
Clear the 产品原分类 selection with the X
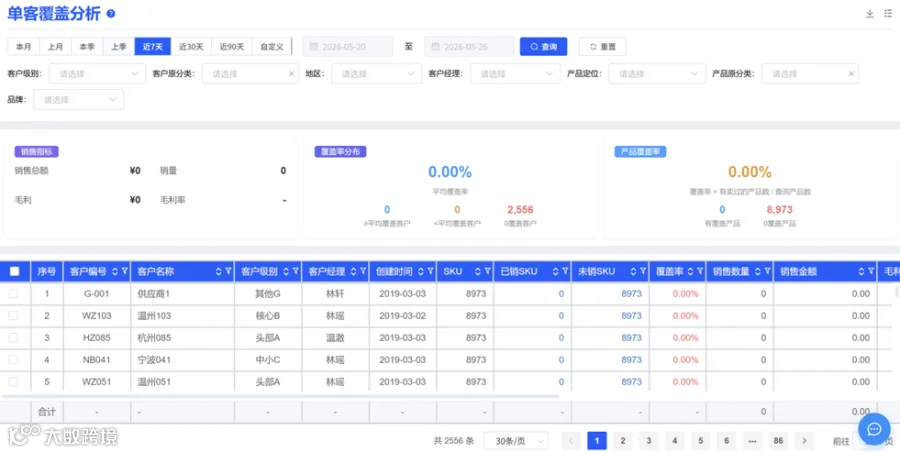851,73
